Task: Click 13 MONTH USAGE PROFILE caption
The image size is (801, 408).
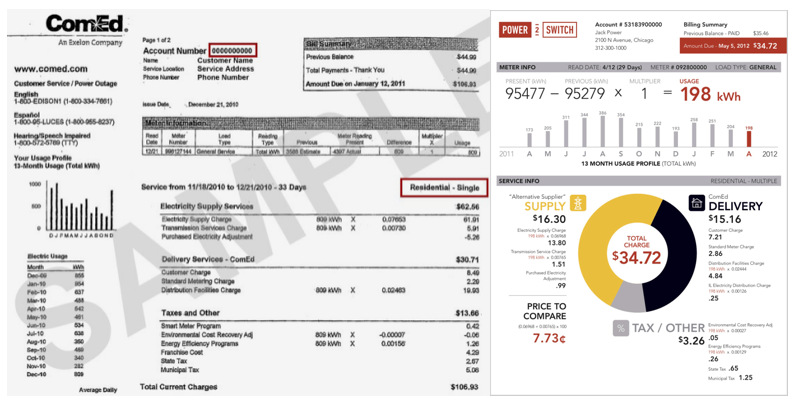Action: [x=639, y=164]
